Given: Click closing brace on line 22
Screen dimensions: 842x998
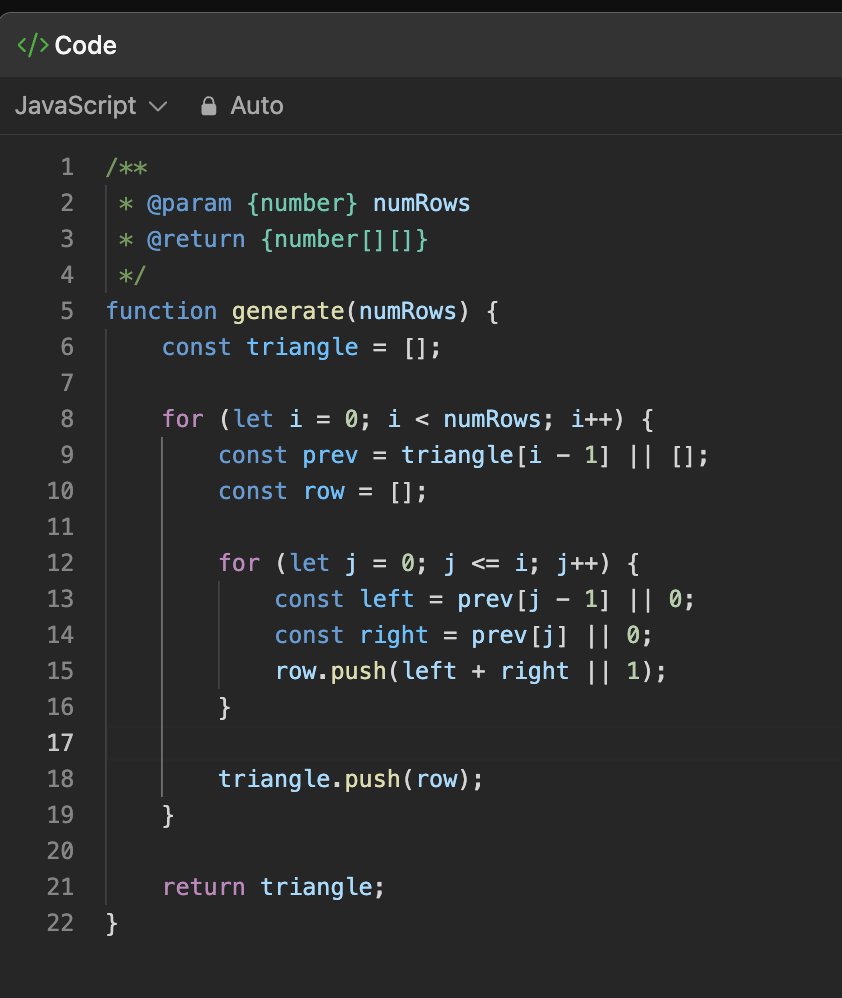Looking at the screenshot, I should point(112,924).
